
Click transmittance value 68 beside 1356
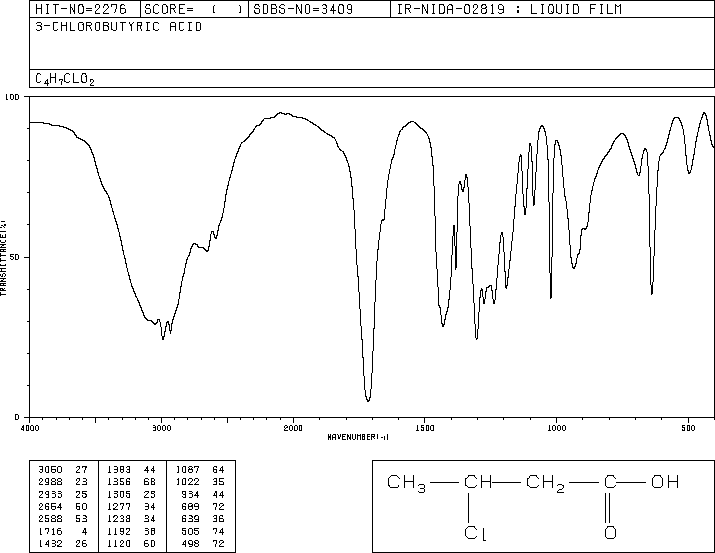click(x=150, y=482)
